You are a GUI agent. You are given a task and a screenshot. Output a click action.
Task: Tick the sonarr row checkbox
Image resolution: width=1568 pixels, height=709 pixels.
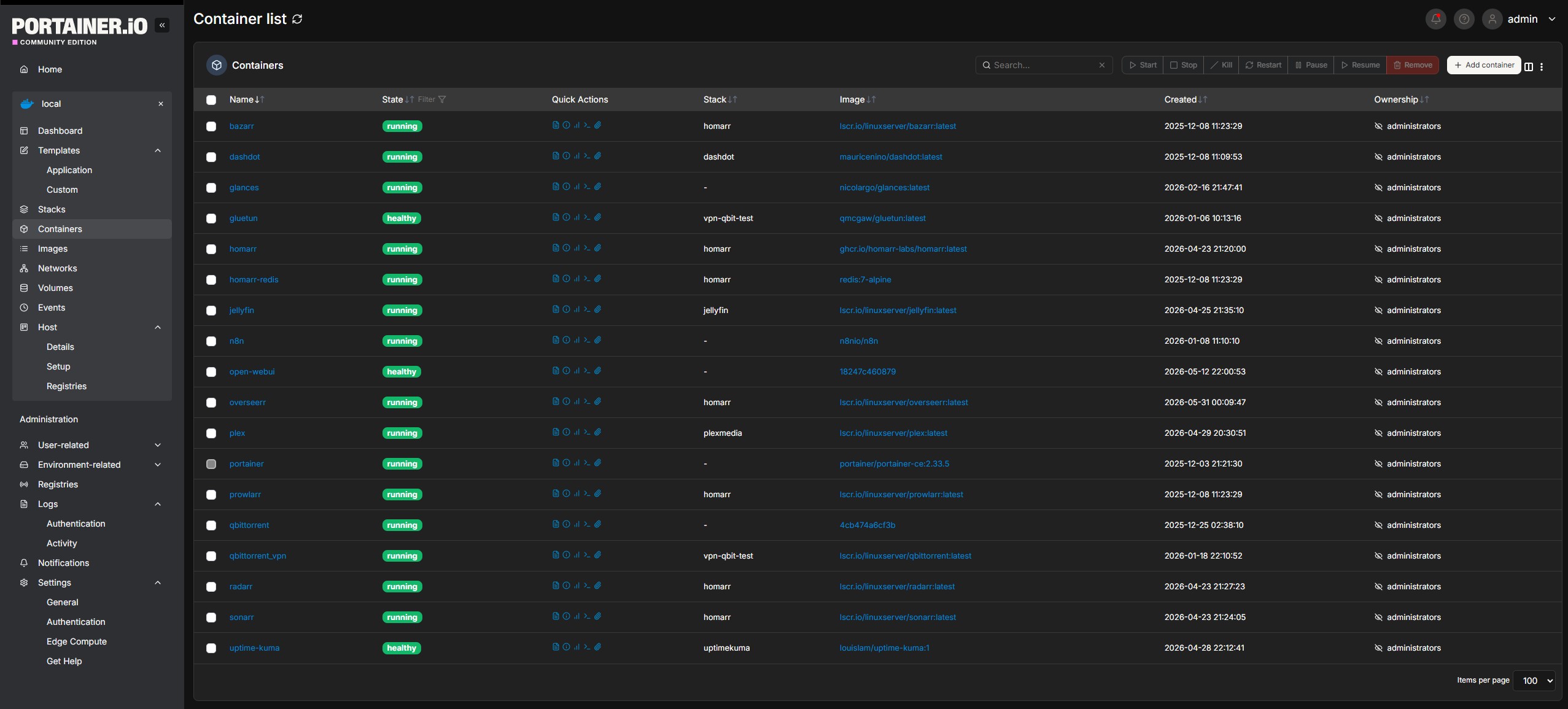pos(211,618)
